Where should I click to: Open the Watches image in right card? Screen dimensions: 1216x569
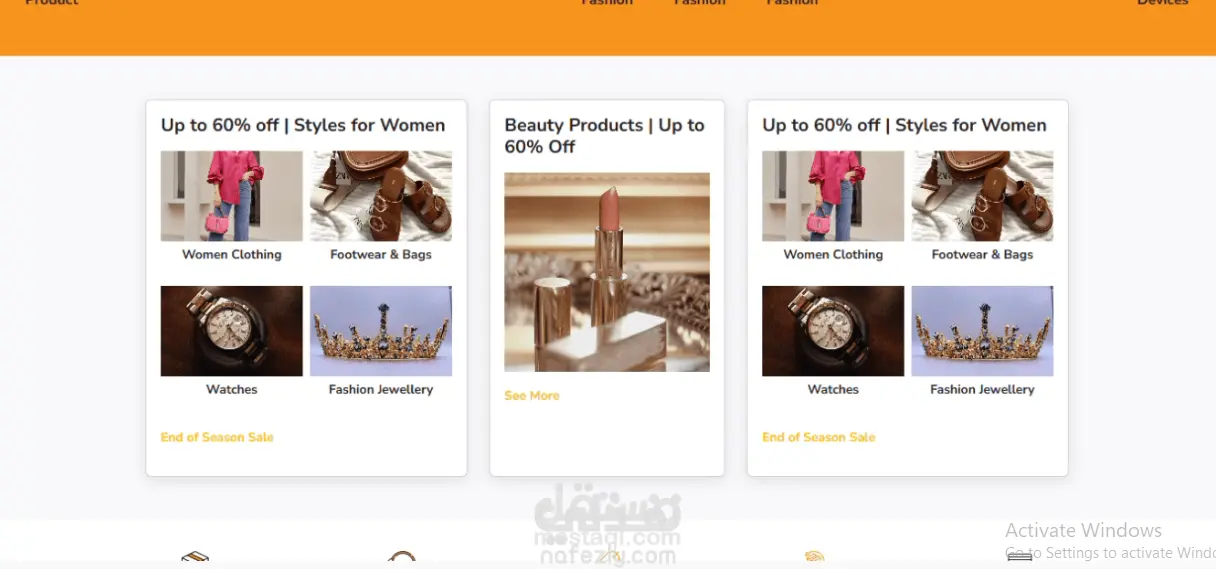pyautogui.click(x=833, y=331)
